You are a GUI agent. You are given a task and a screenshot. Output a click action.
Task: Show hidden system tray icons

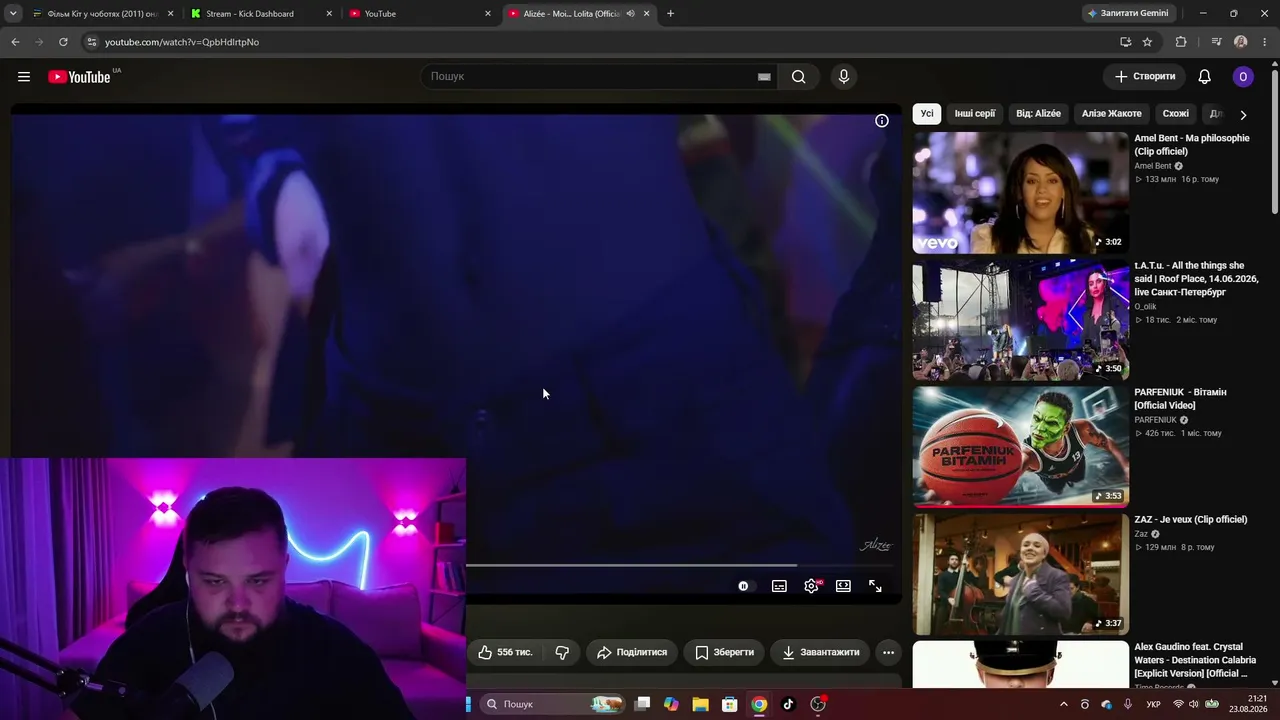click(x=1063, y=705)
